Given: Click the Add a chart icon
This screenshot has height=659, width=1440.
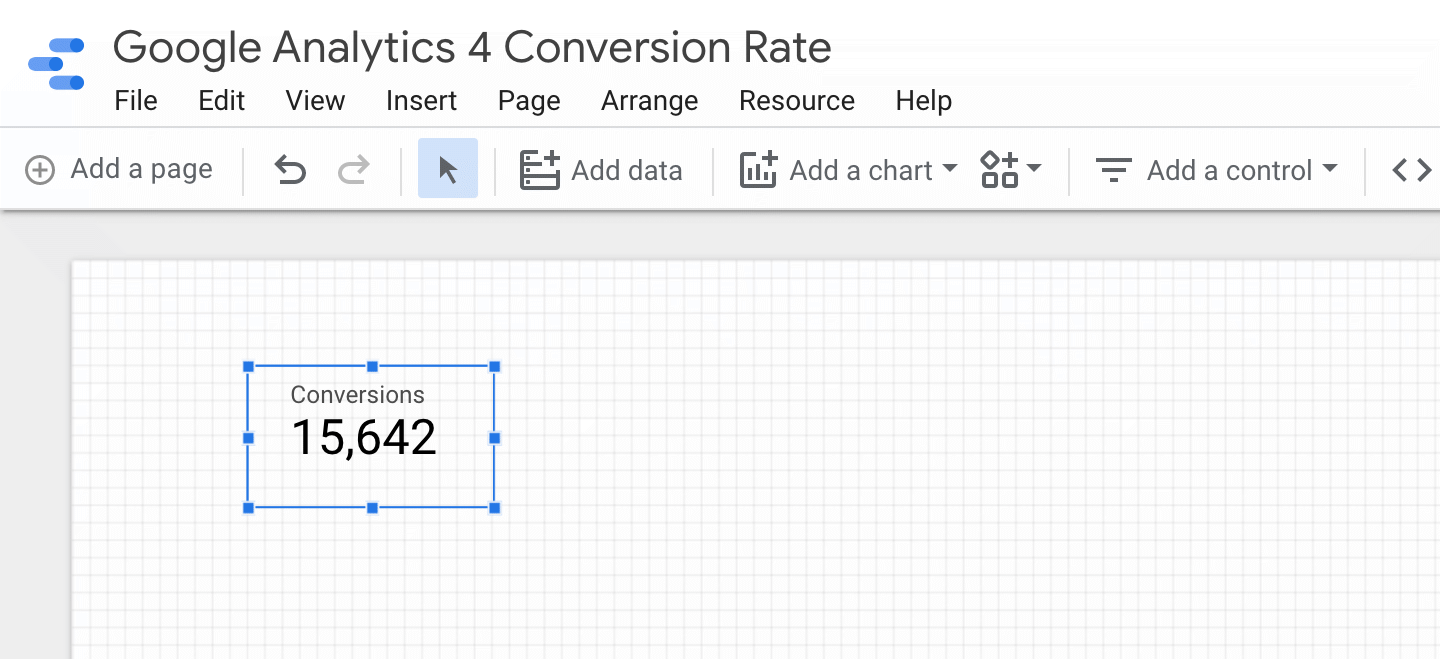Looking at the screenshot, I should pos(759,169).
